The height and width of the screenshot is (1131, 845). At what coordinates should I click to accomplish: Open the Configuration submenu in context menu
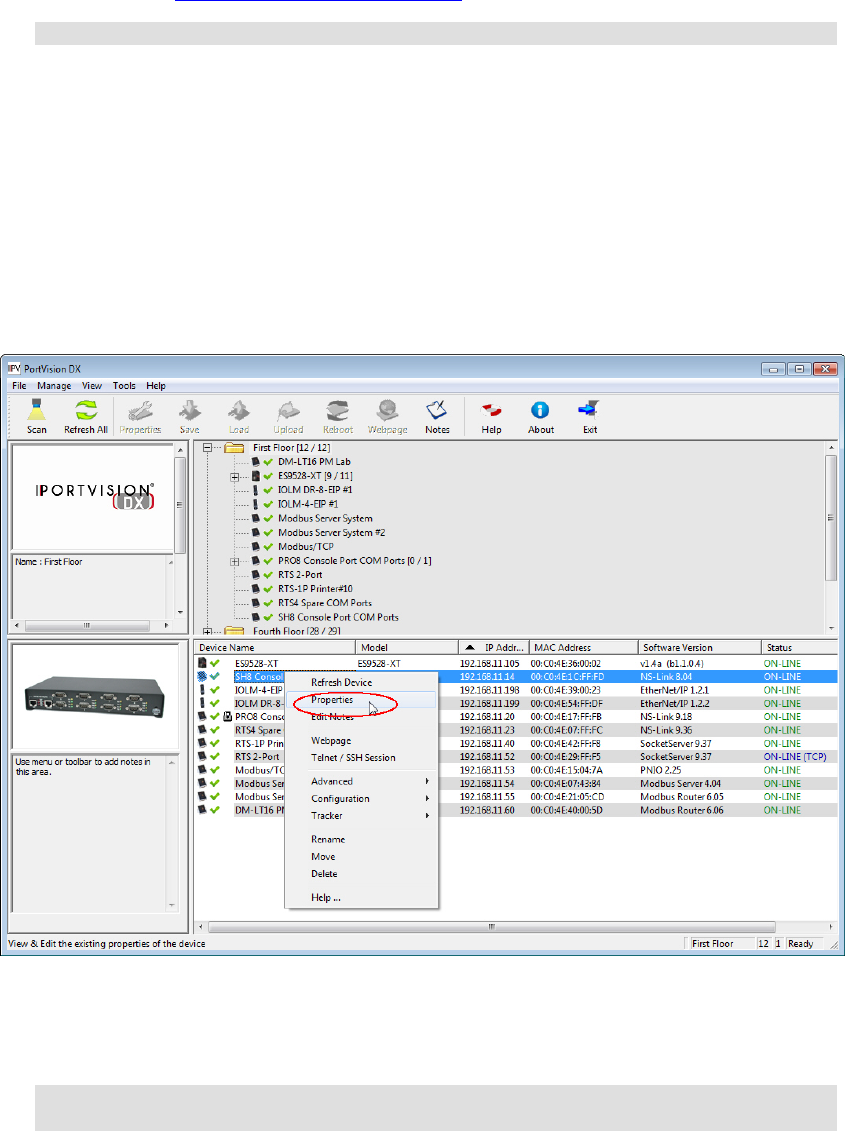point(362,798)
